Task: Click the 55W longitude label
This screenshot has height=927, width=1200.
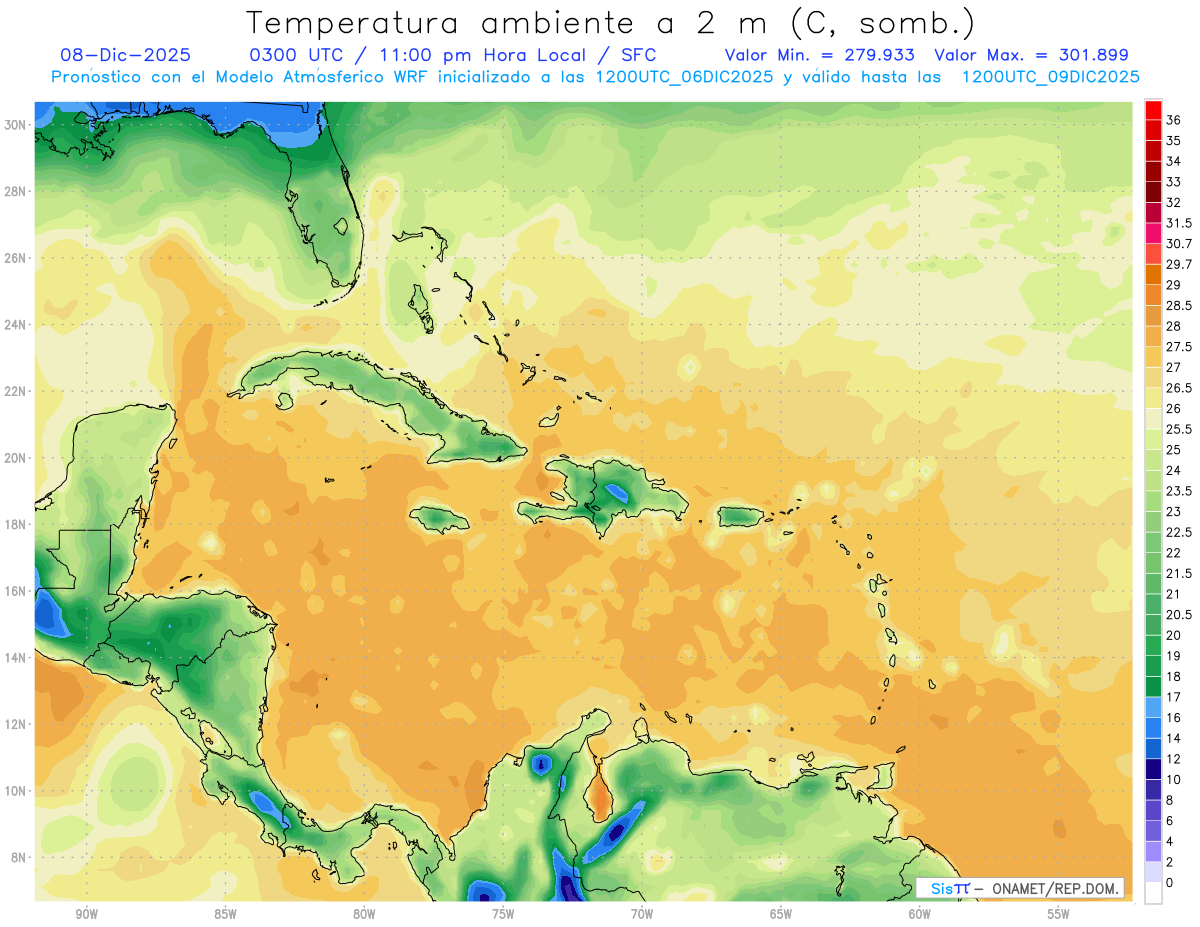Action: coord(1059,914)
